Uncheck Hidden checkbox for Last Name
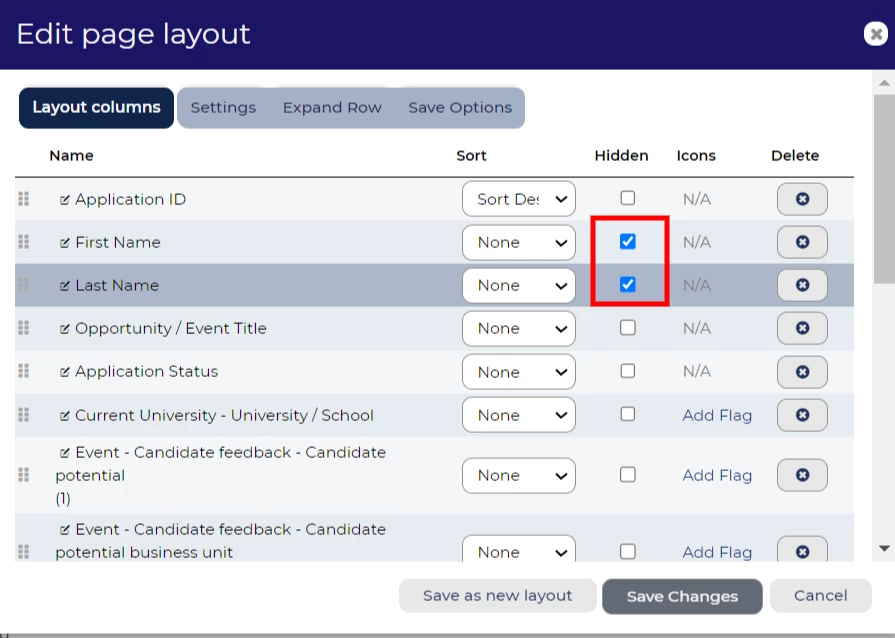Image resolution: width=895 pixels, height=638 pixels. (x=627, y=284)
